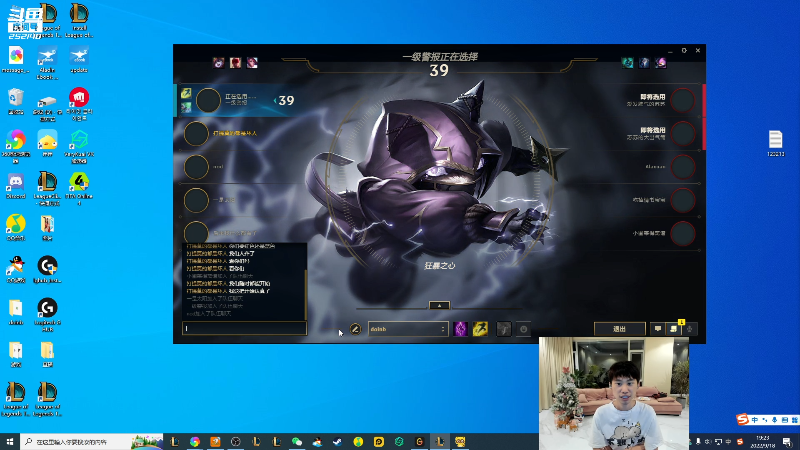The image size is (800, 450).
Task: Click the 退出 exit button
Action: pos(619,329)
